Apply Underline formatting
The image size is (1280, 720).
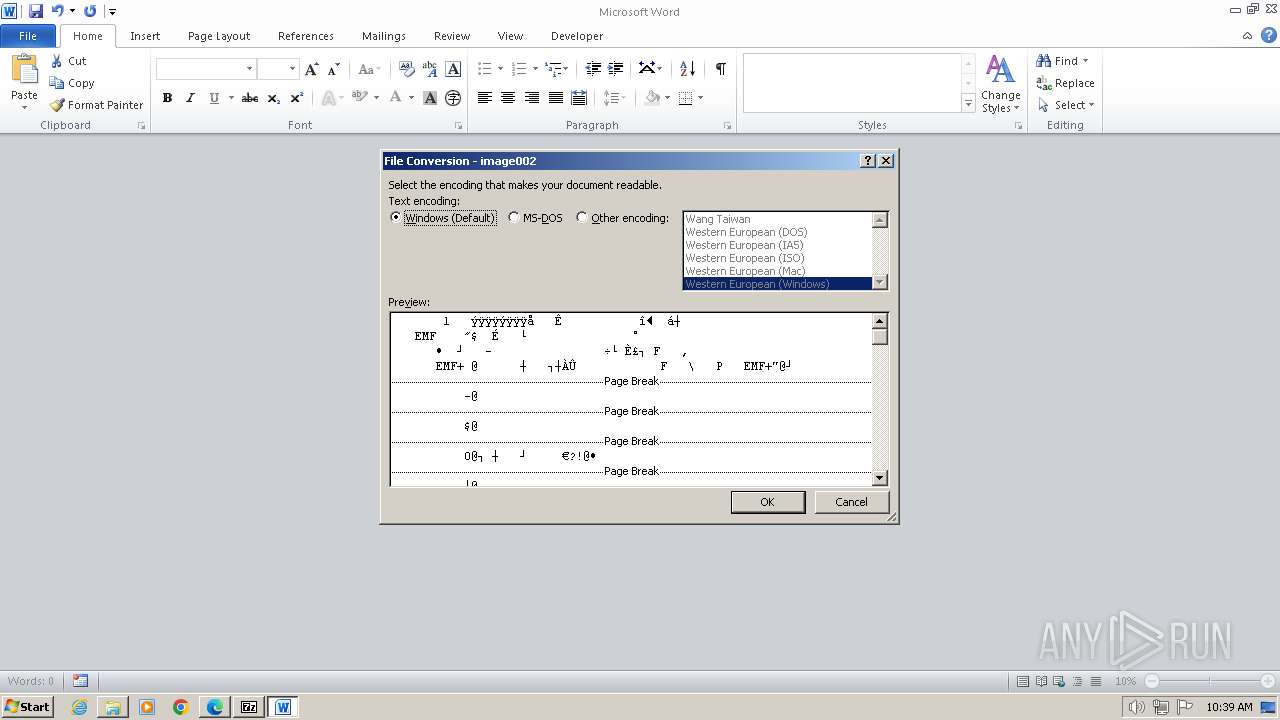pos(214,98)
